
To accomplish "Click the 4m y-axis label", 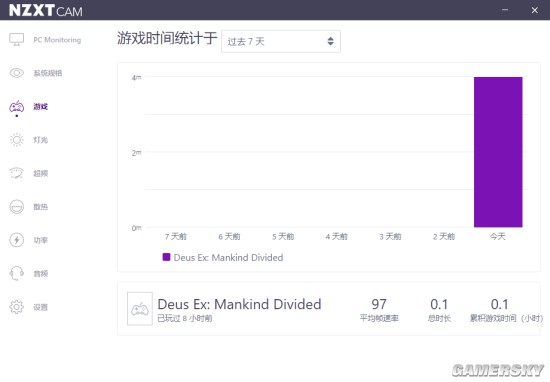I will pyautogui.click(x=136, y=77).
